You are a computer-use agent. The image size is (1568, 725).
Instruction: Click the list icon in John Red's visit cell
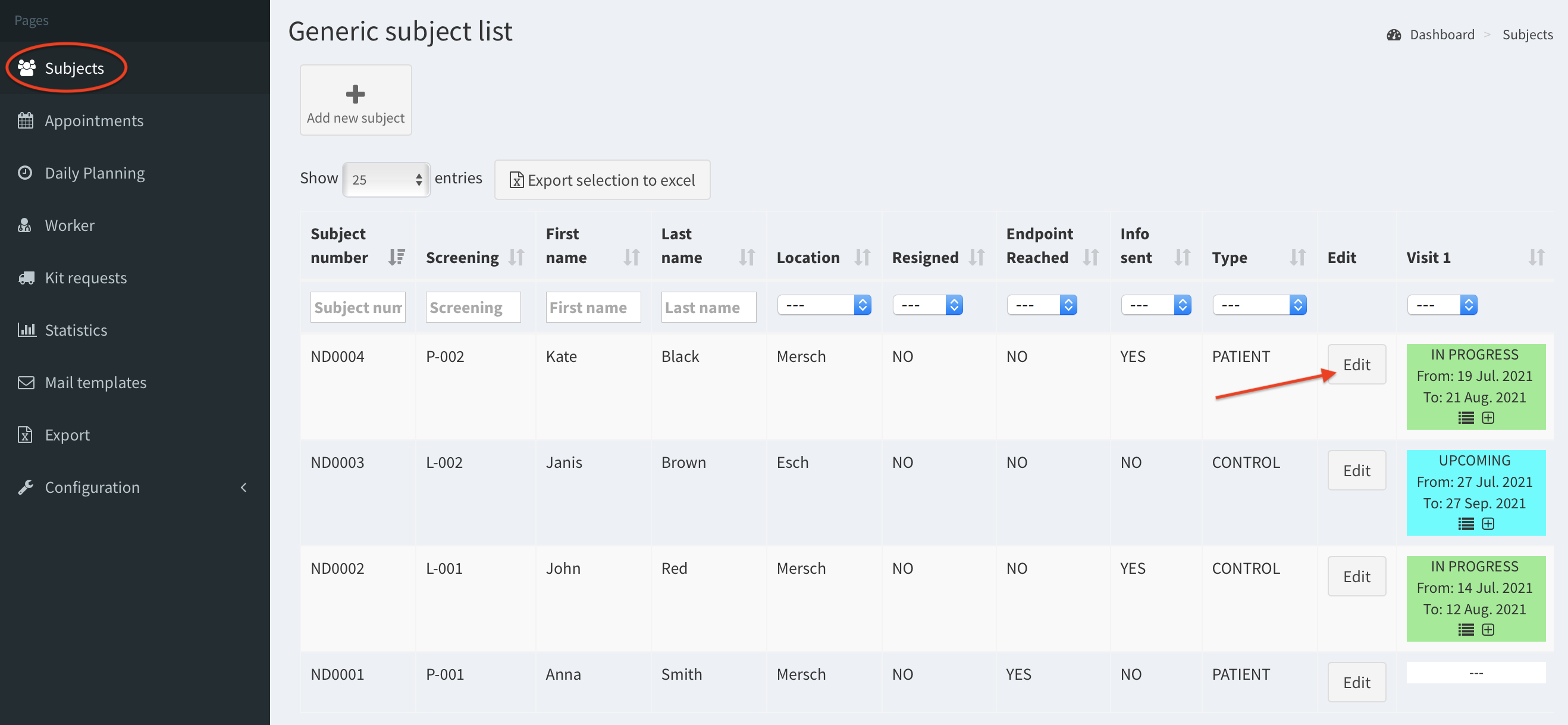pos(1466,630)
